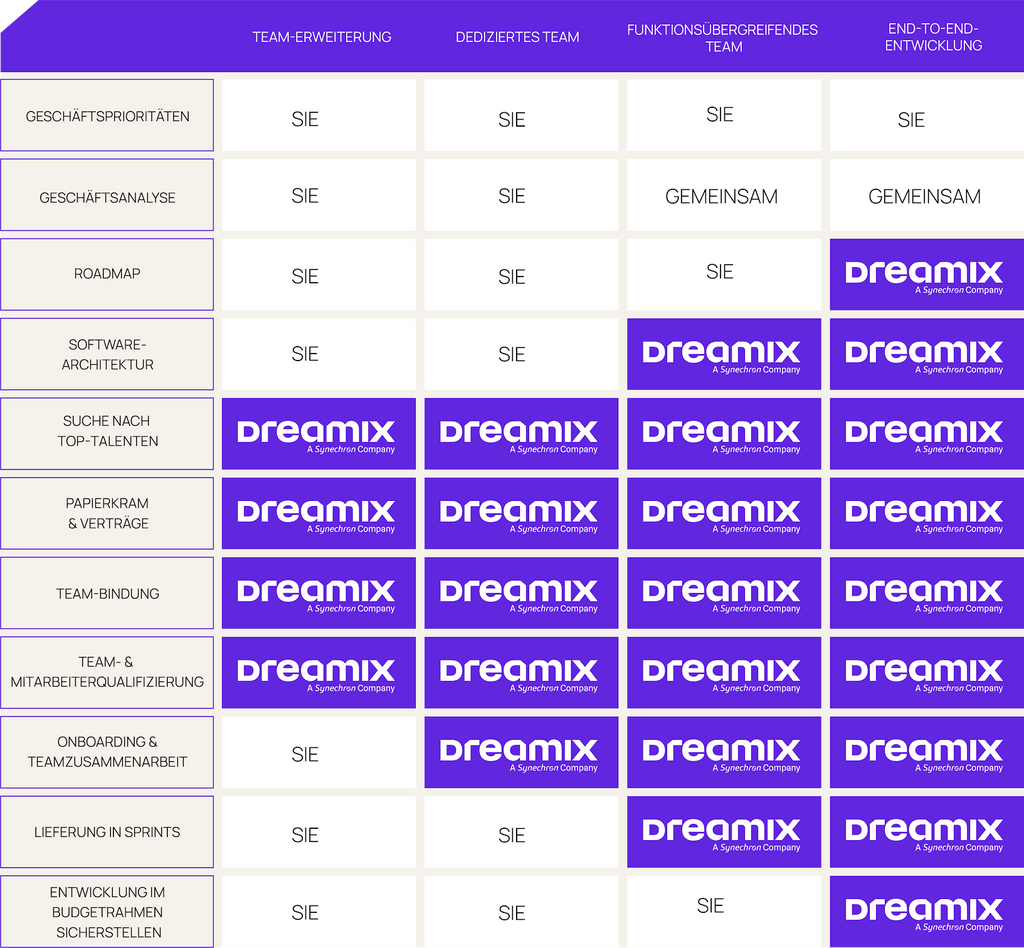Click Dreamix logo in the Entwicklung im Budgetrahmen row
Viewport: 1024px width, 948px height.
925,911
